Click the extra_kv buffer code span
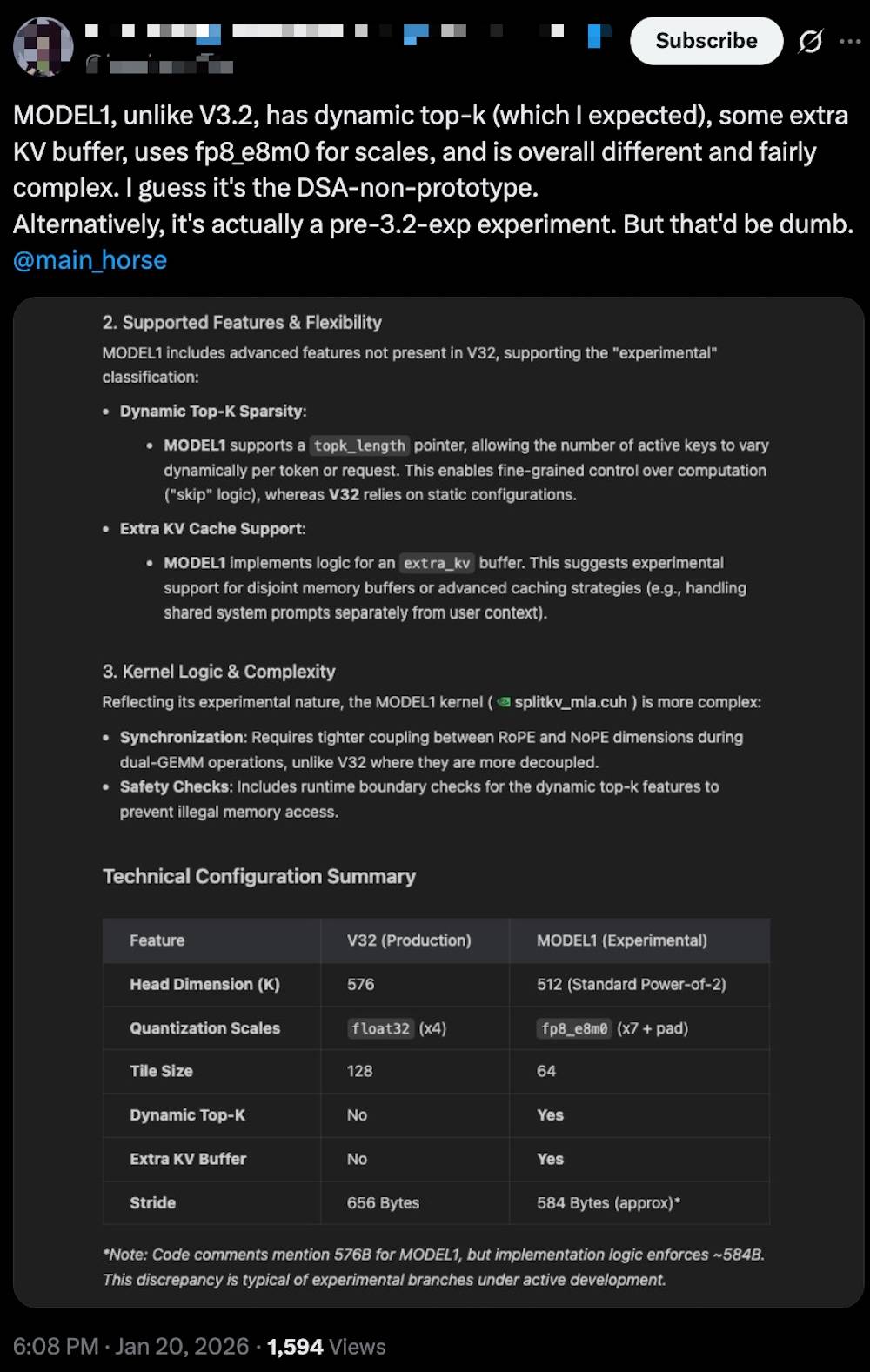This screenshot has width=870, height=1372. click(437, 563)
